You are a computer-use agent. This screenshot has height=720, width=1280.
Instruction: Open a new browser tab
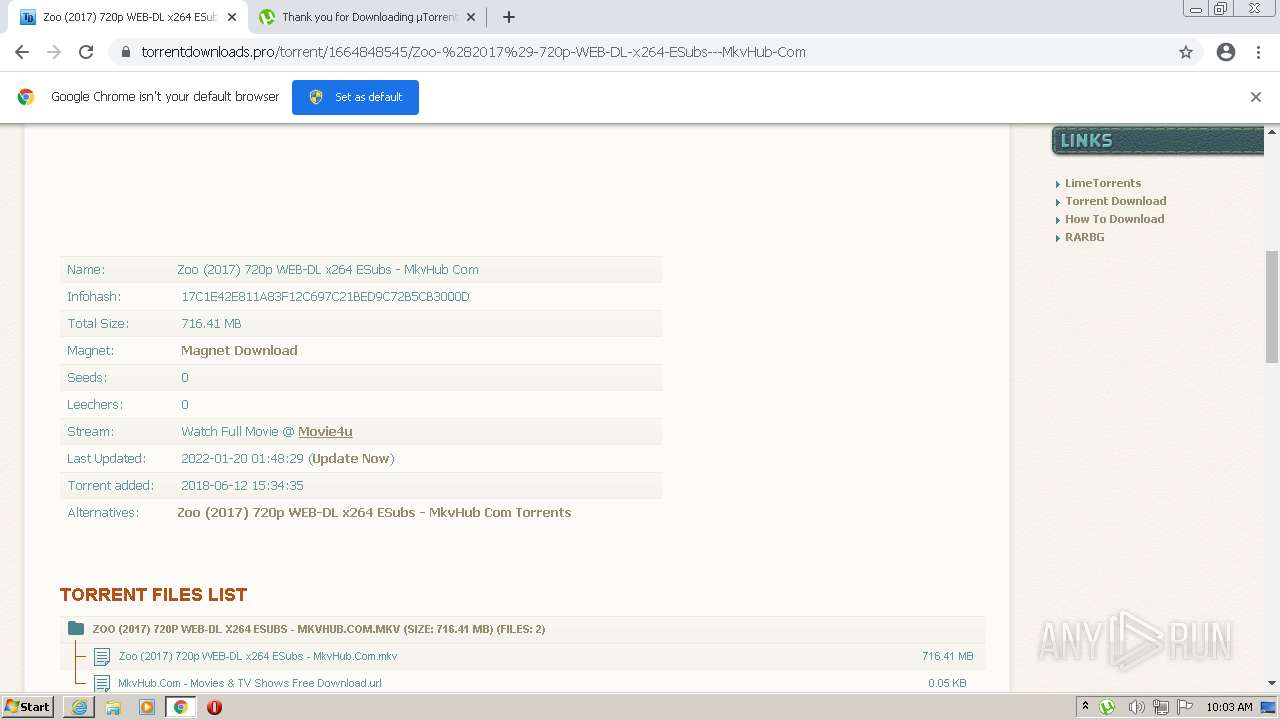[x=508, y=17]
